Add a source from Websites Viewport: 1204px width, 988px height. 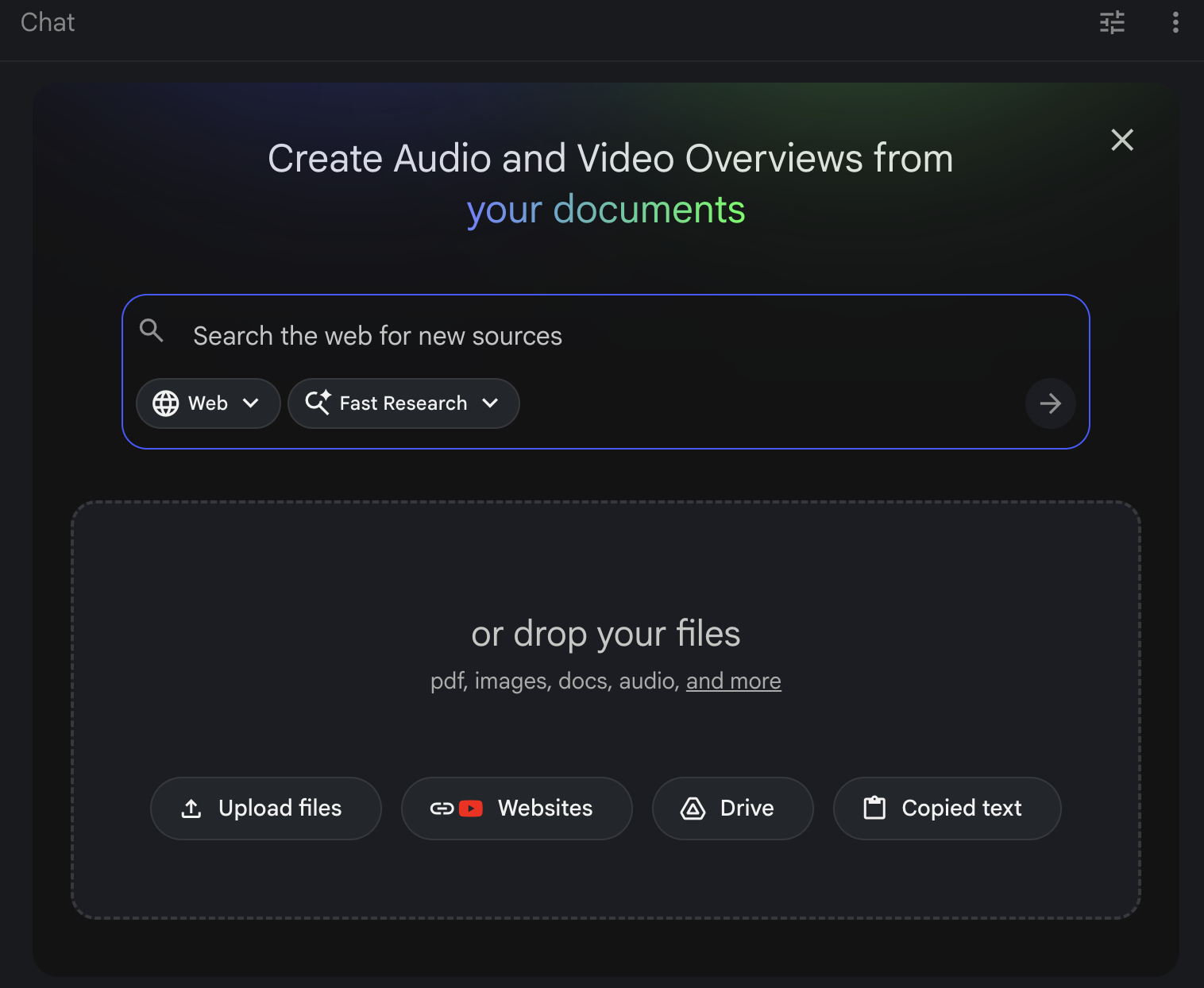[x=545, y=809]
